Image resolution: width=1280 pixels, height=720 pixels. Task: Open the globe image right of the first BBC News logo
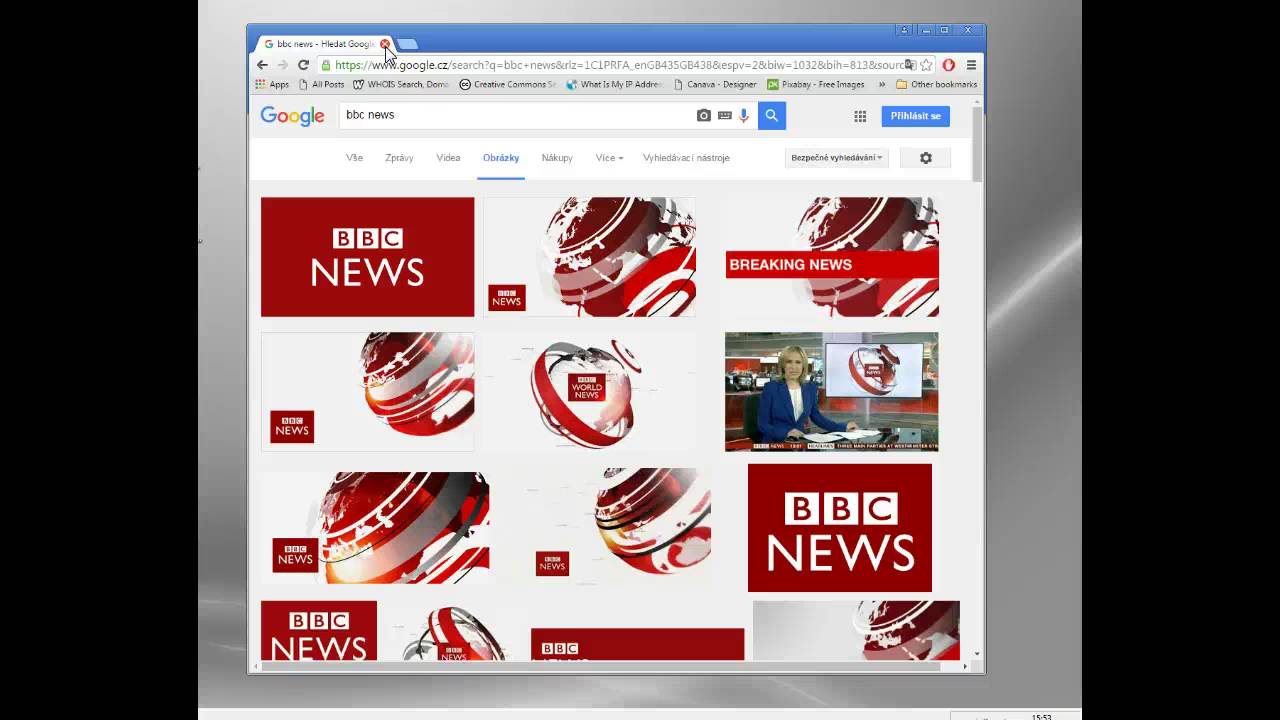(x=590, y=257)
